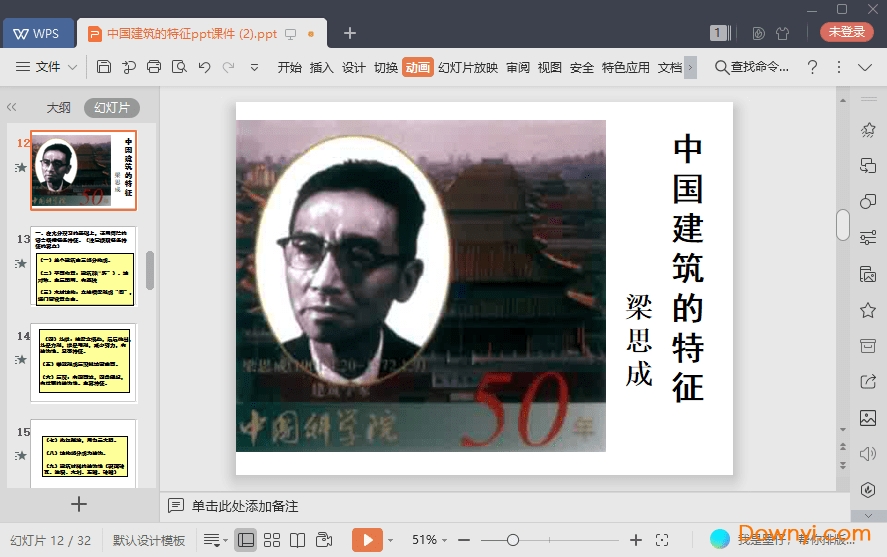The width and height of the screenshot is (887, 557).
Task: Open the 设计 ribbon tab
Action: coord(354,67)
